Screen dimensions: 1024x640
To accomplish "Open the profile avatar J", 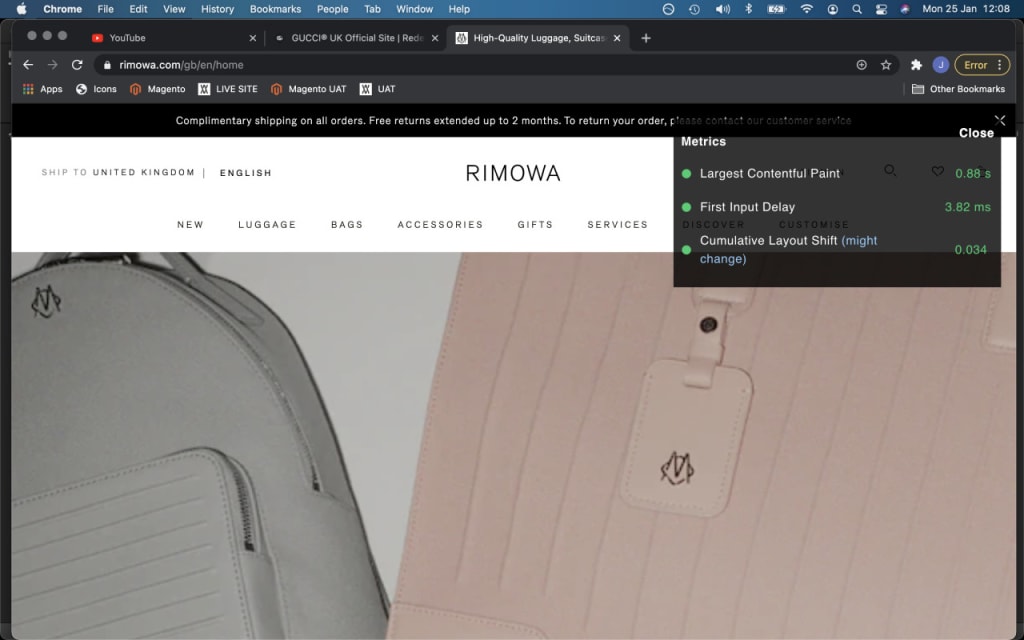I will [940, 65].
